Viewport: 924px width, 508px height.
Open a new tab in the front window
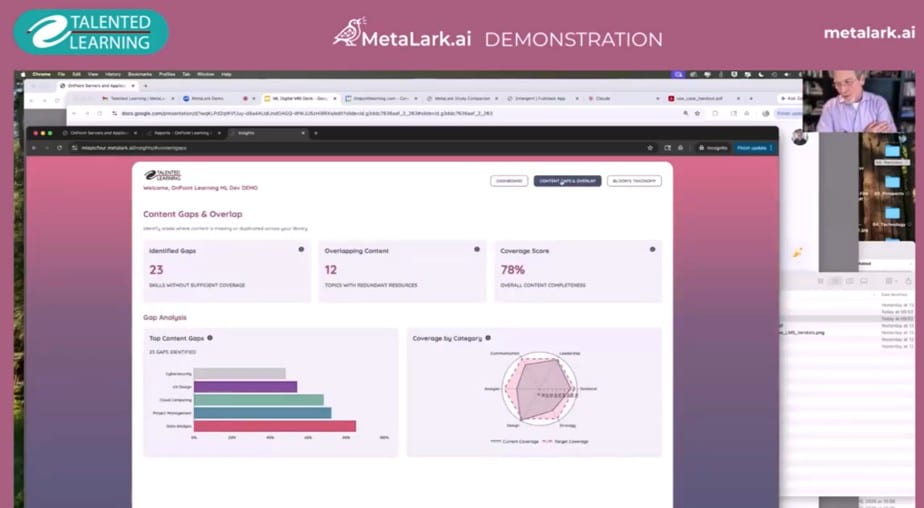point(316,133)
